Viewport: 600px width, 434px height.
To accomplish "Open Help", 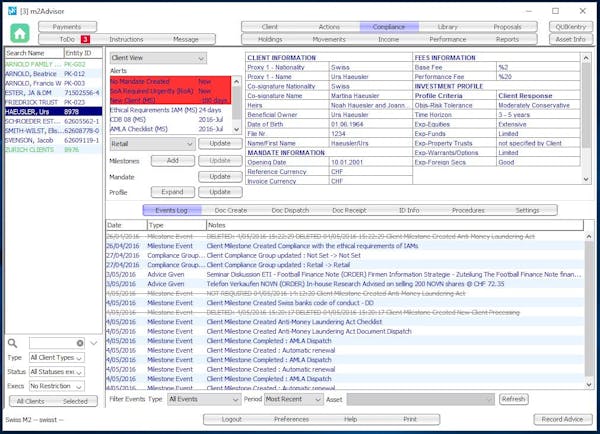I will click(351, 419).
